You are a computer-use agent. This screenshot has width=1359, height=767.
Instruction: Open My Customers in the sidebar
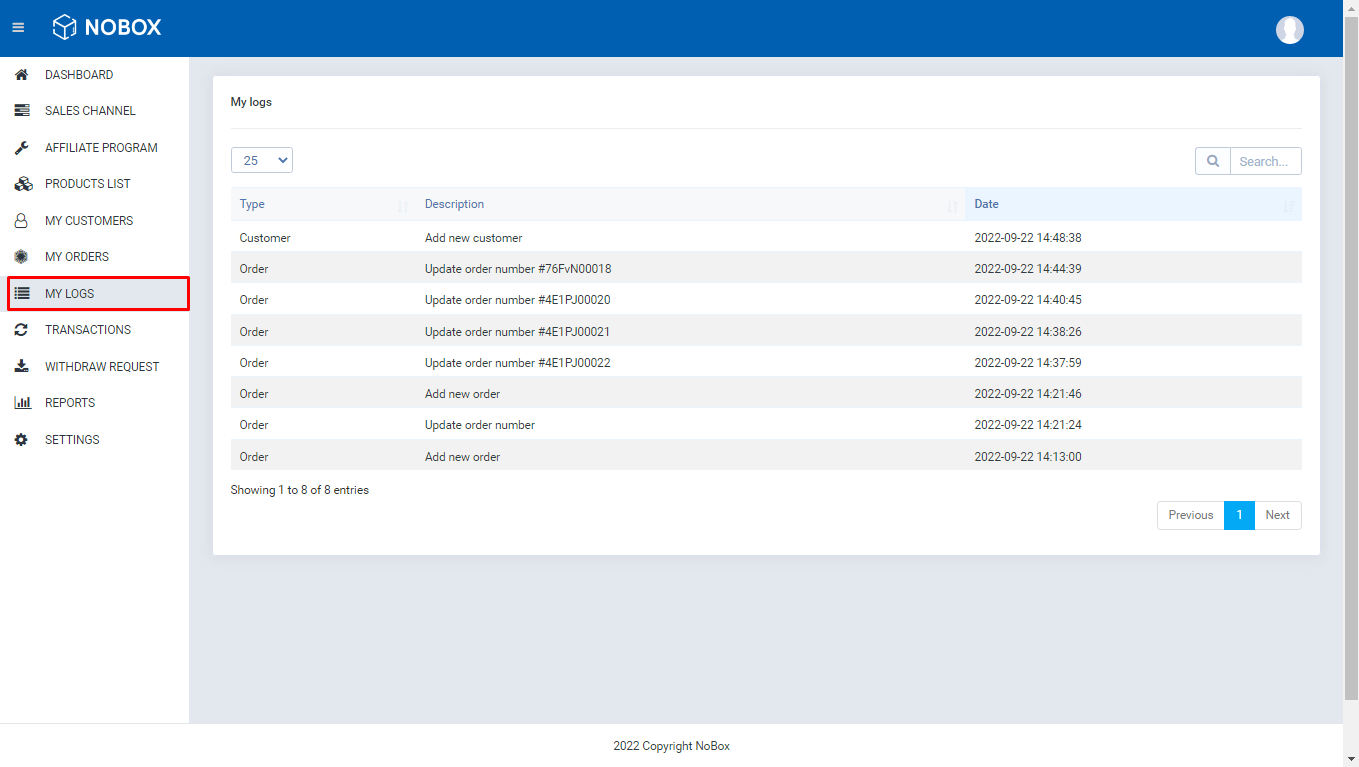[89, 221]
